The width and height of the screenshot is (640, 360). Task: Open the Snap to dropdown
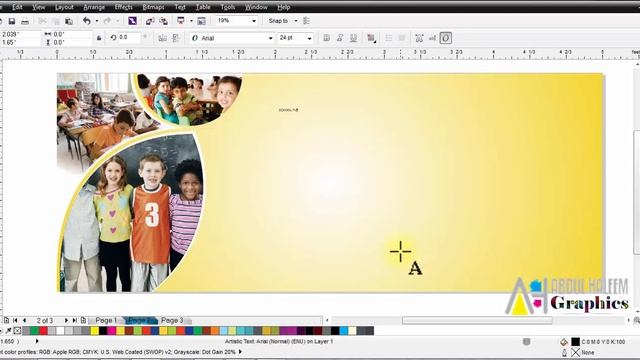296,21
